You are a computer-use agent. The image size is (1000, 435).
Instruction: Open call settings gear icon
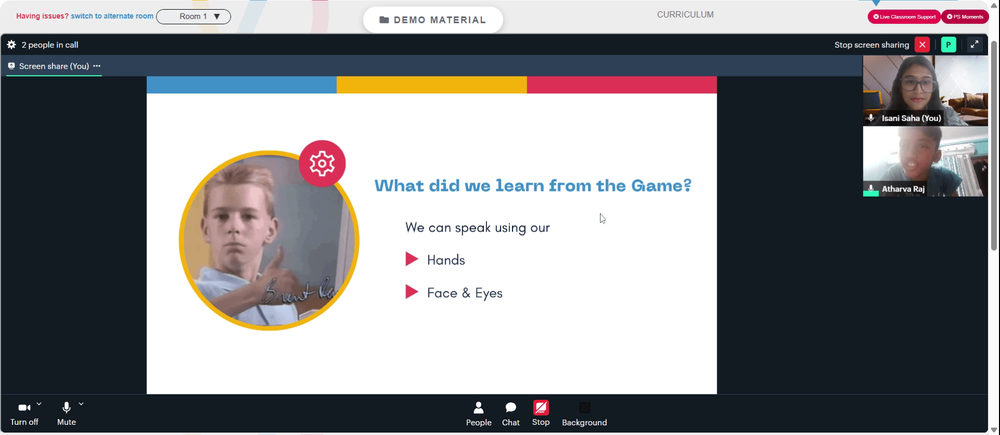[x=11, y=45]
